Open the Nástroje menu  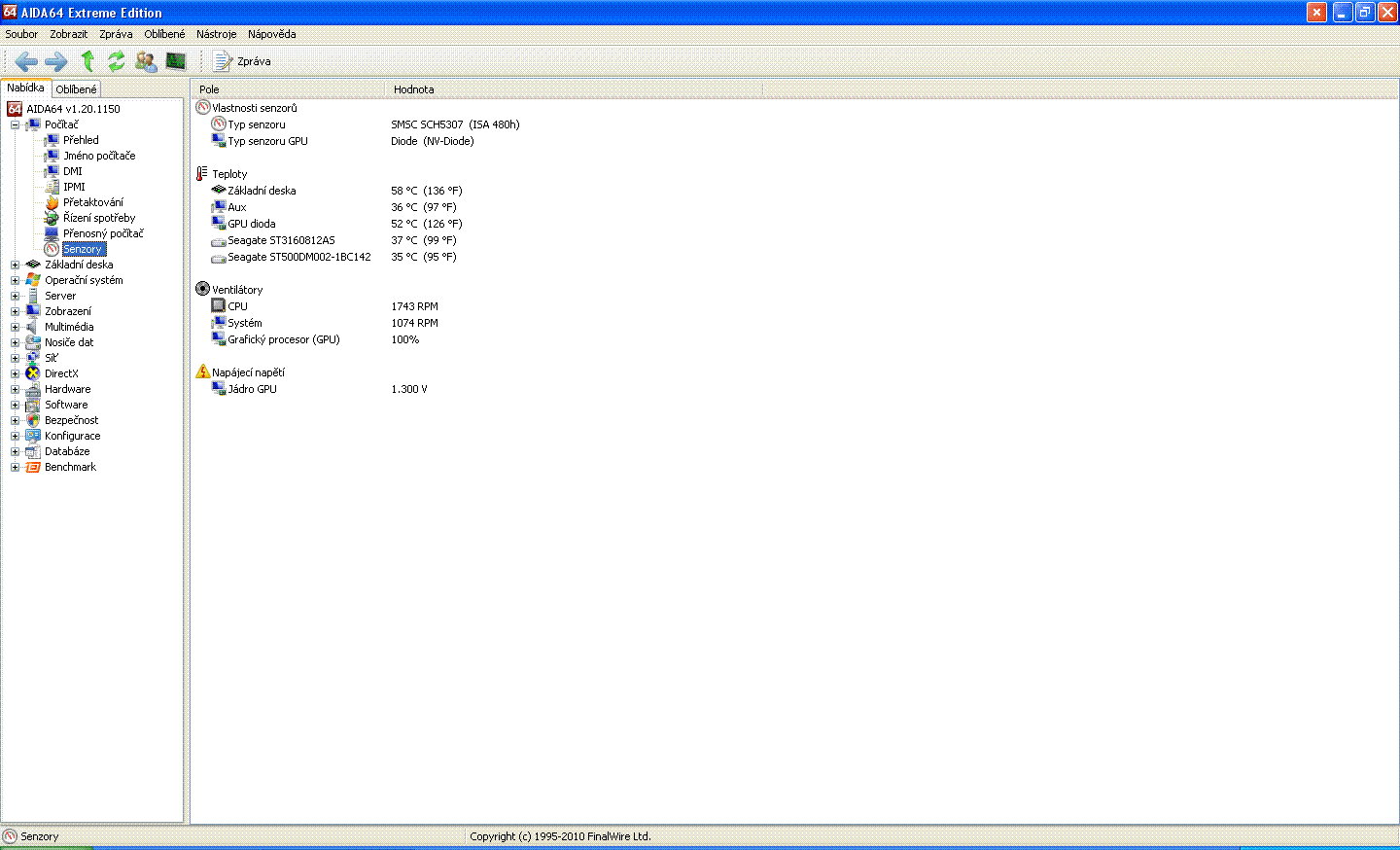coord(216,34)
